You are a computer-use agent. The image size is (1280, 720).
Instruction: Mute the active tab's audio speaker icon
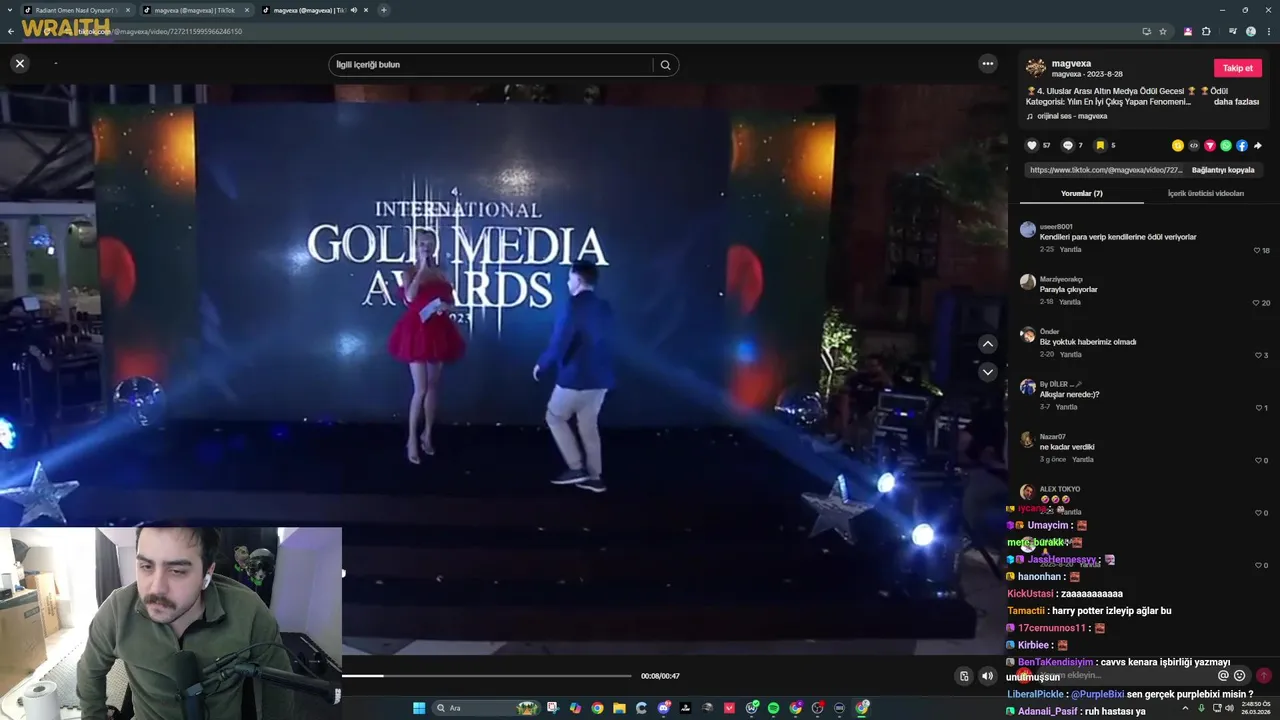(353, 10)
